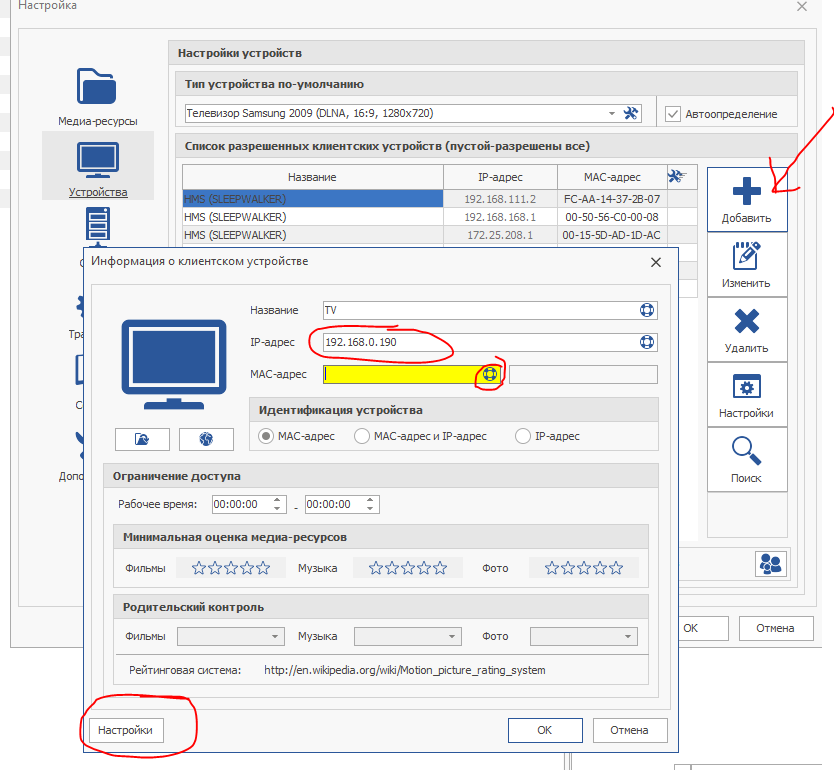Click the lookup icon in MAC-адрес field
This screenshot has height=770, width=834.
[490, 374]
